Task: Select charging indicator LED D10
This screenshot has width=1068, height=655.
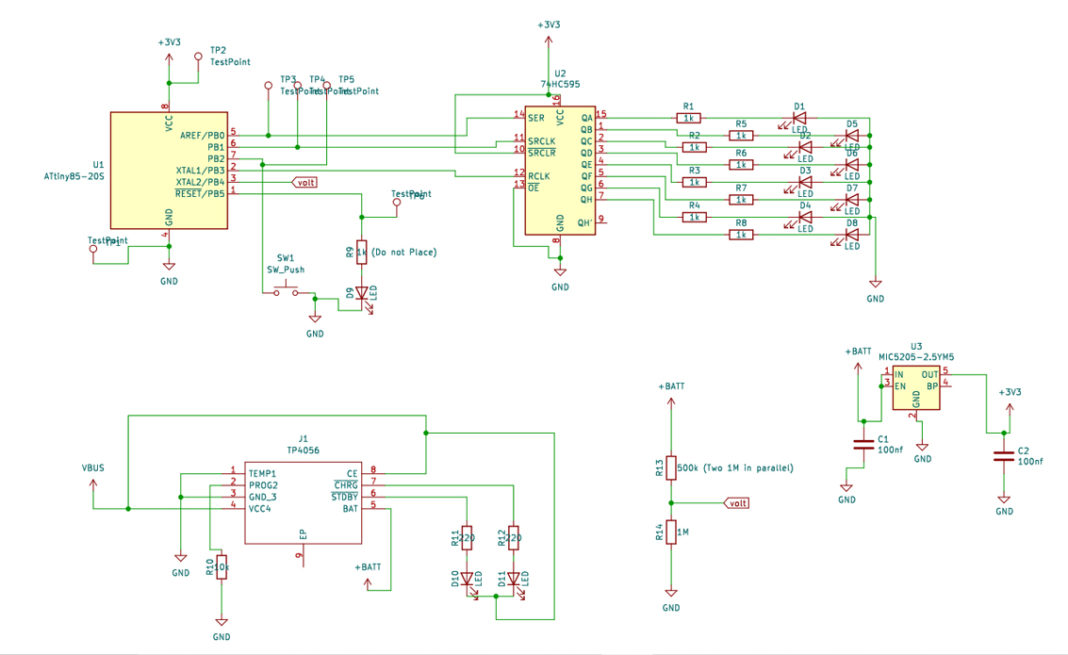Action: tap(466, 579)
